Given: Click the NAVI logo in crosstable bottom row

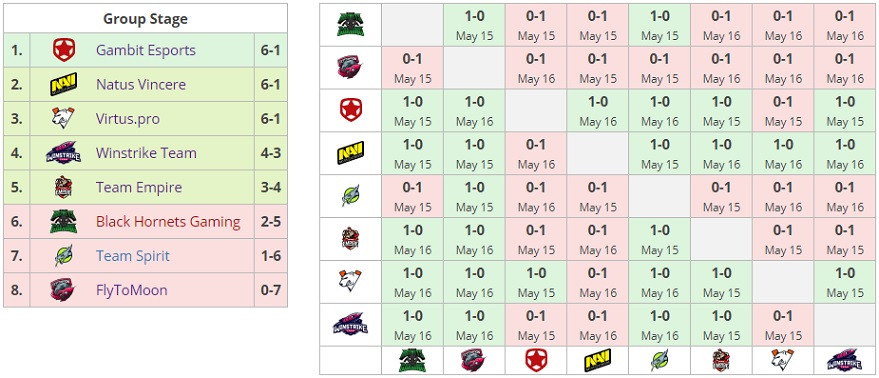Looking at the screenshot, I should [598, 360].
